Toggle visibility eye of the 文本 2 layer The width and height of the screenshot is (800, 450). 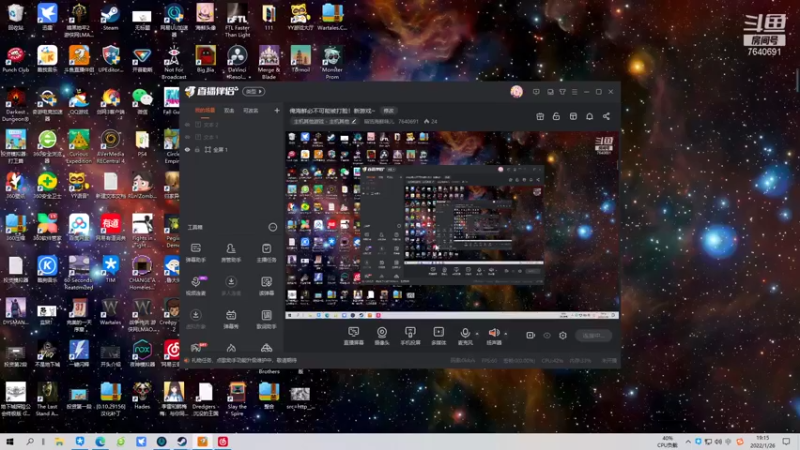[187, 124]
